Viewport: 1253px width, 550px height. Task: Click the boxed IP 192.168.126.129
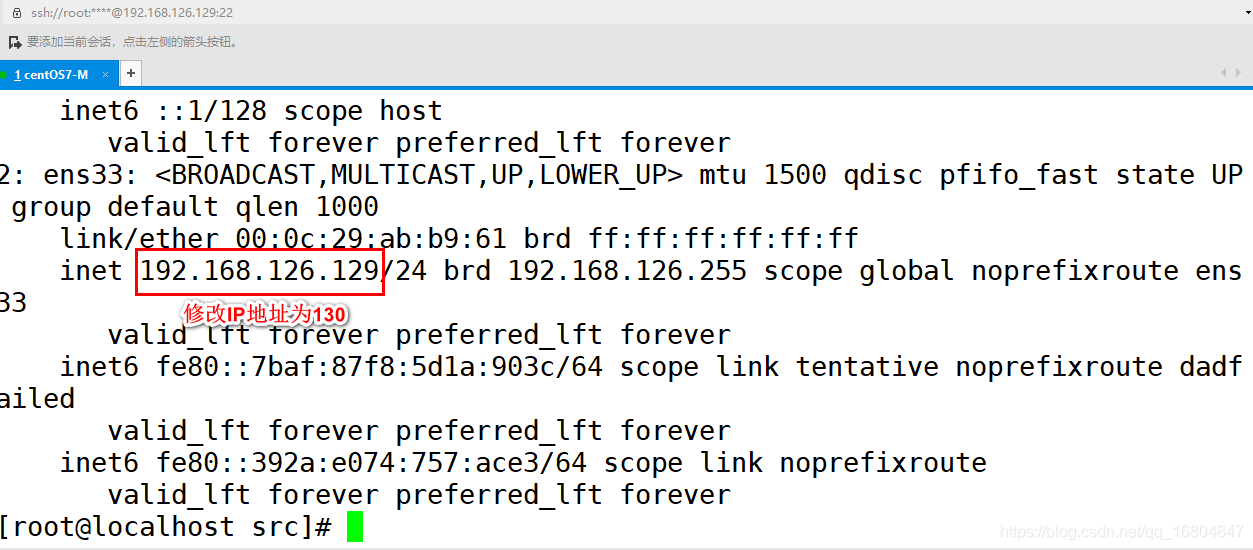tap(260, 271)
